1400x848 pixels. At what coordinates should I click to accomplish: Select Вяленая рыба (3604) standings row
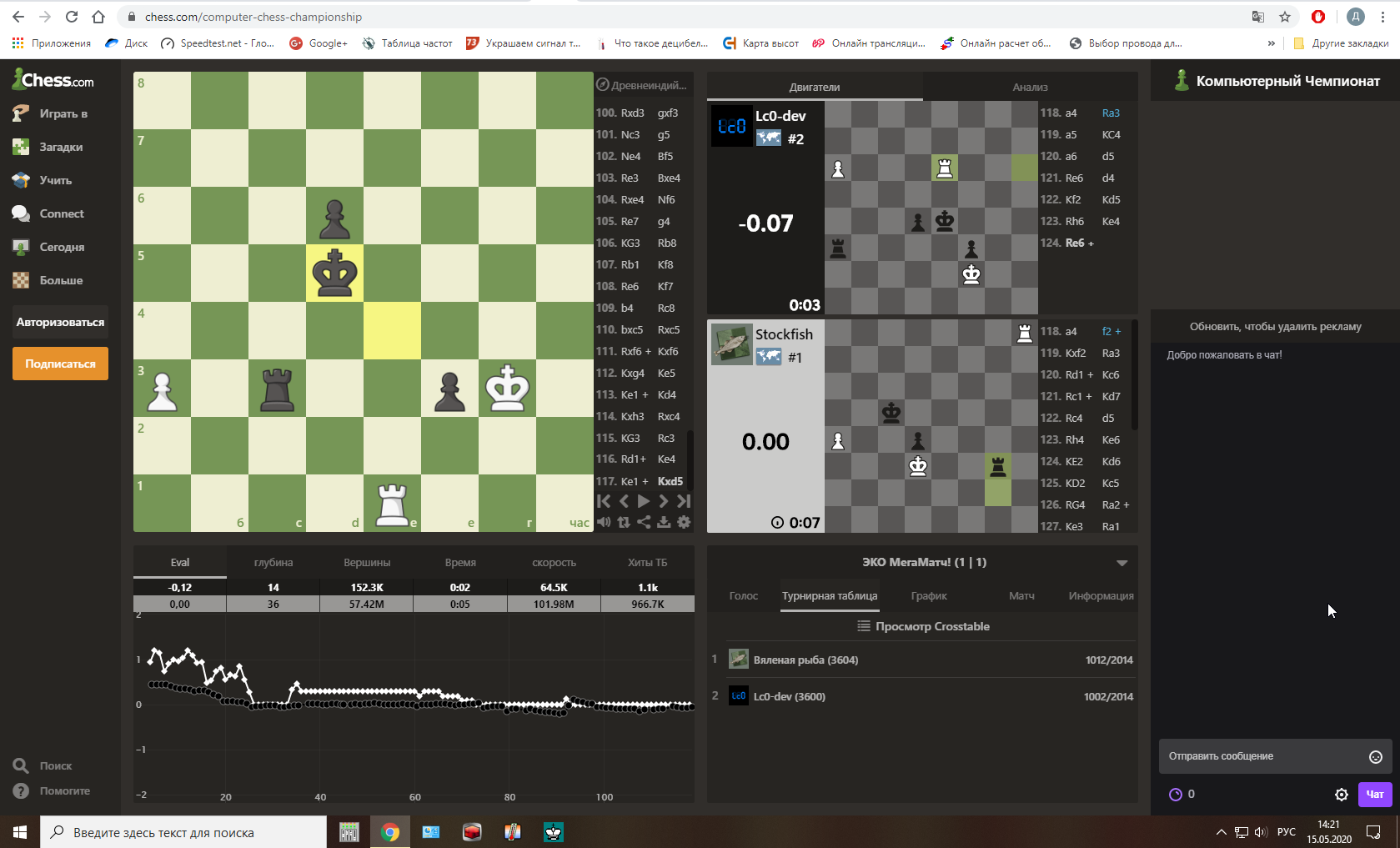[922, 660]
